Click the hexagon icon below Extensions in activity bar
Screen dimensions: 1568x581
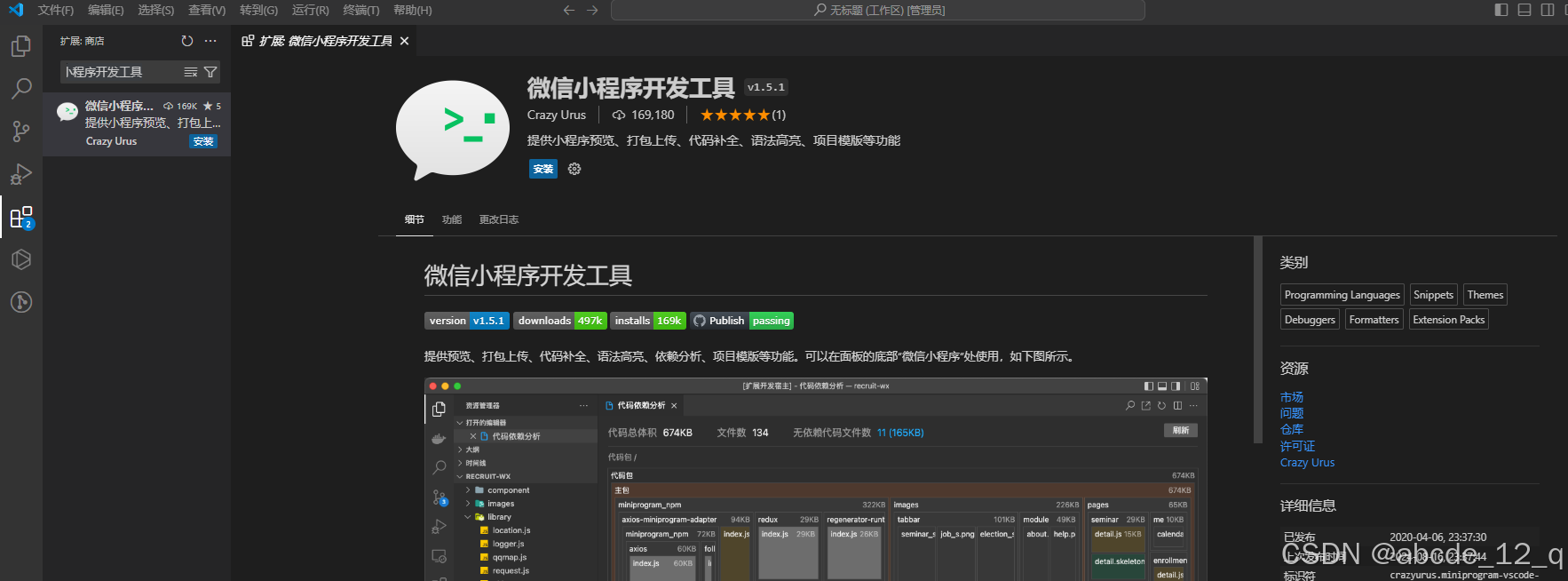point(21,259)
